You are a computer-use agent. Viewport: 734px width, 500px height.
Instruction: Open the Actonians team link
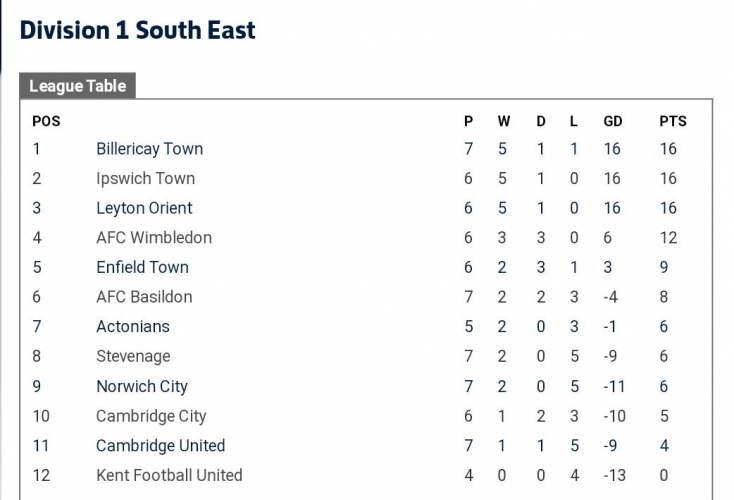pos(133,326)
